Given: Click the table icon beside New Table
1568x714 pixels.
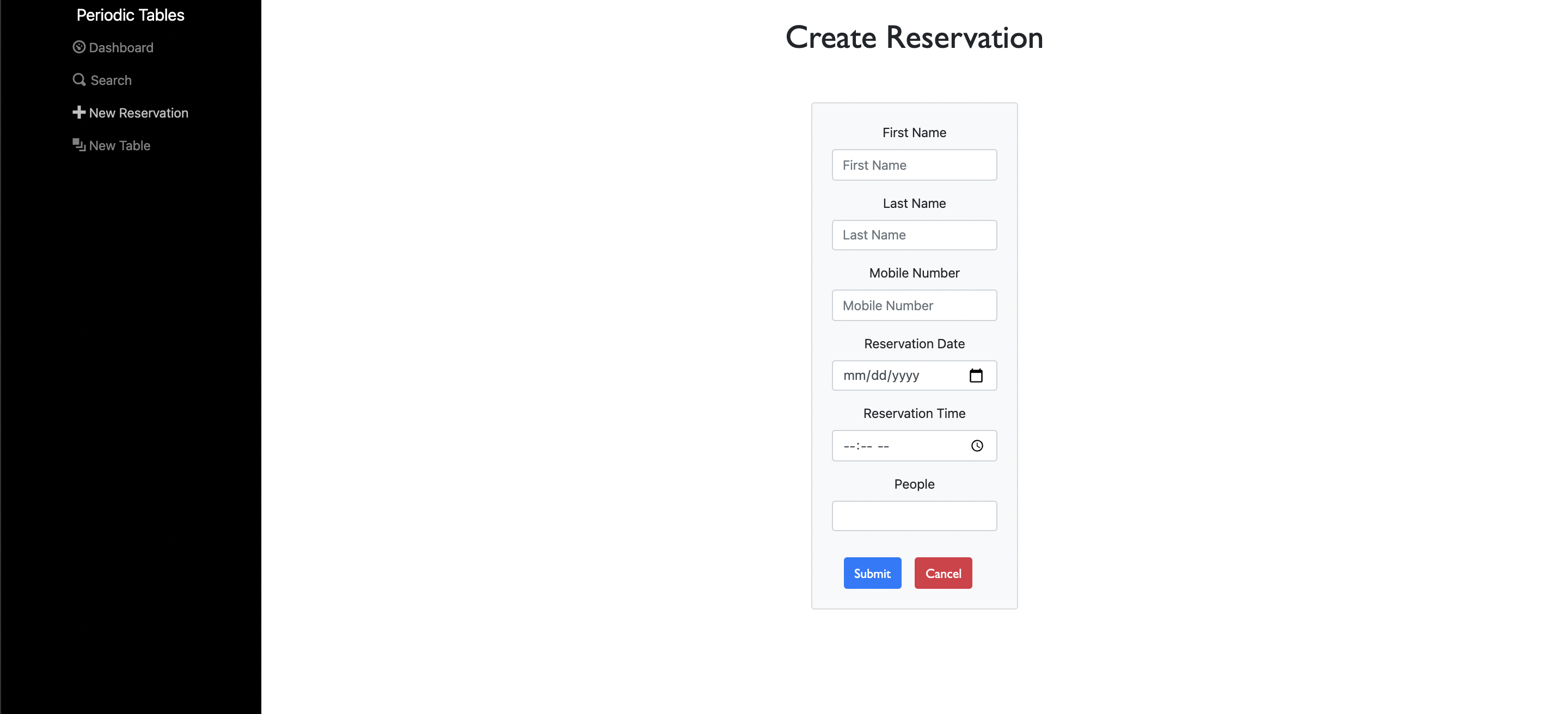Looking at the screenshot, I should point(78,145).
